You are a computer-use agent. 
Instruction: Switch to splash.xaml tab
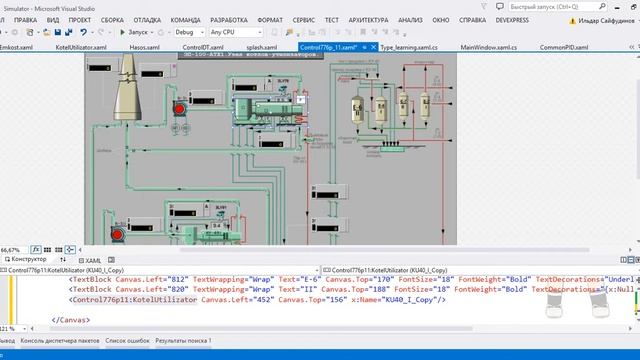pos(262,47)
